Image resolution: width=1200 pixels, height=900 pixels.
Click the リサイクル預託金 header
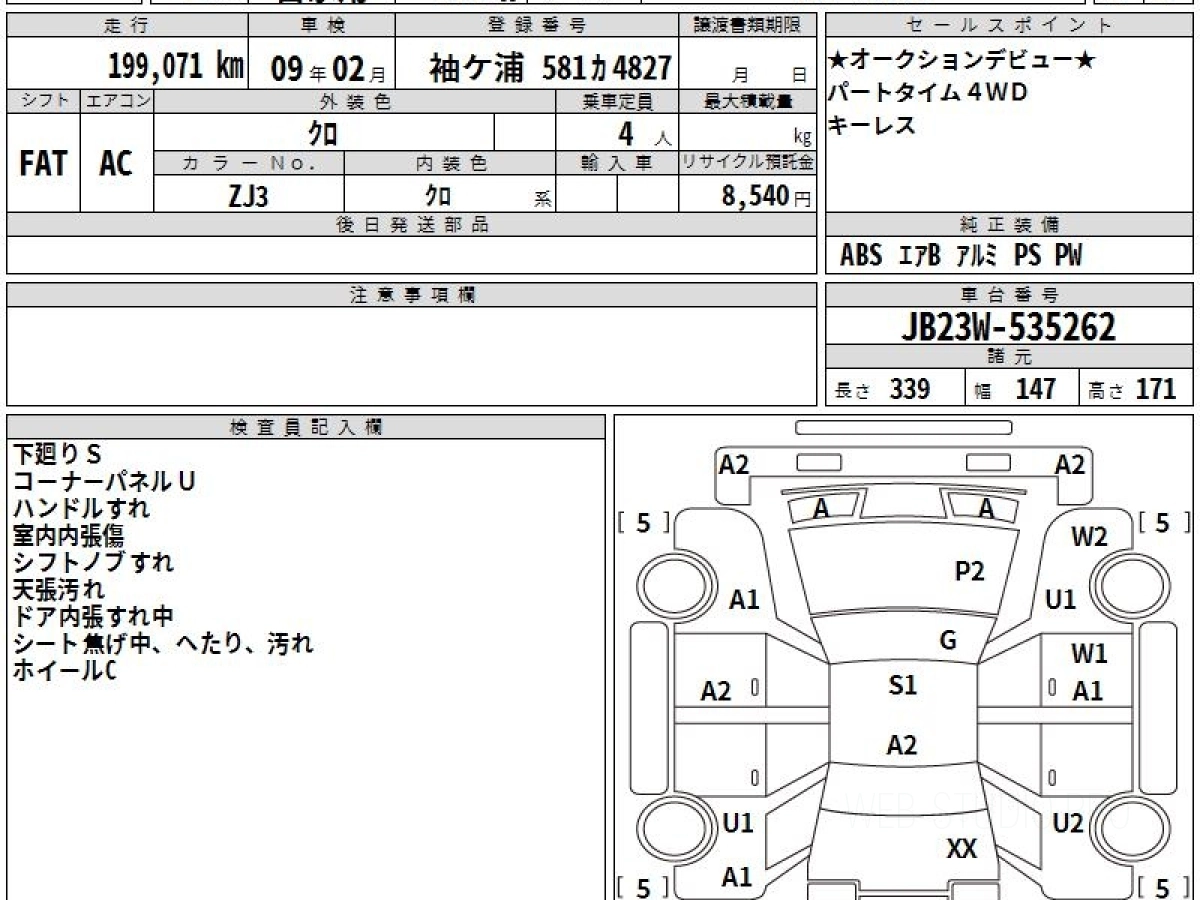coord(748,163)
